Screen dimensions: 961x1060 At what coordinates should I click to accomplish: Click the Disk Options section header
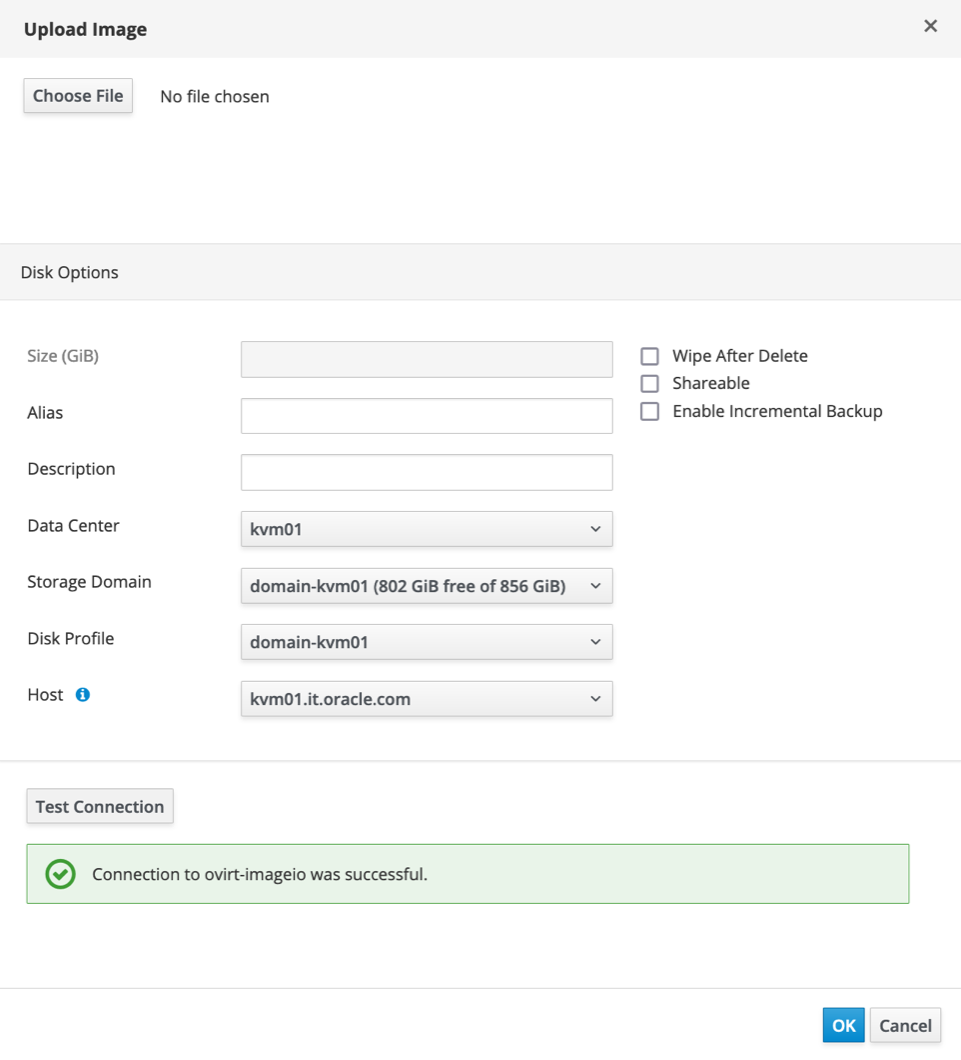70,272
